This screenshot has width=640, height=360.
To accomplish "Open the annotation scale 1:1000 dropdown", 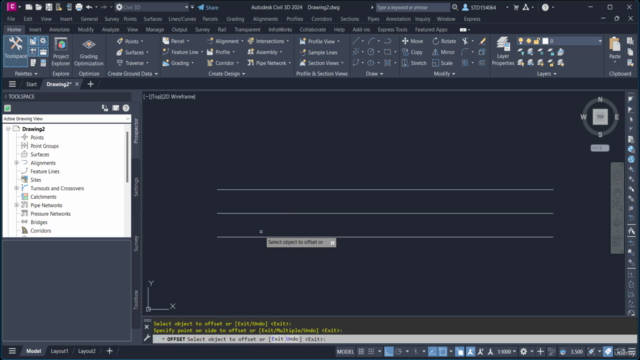I will pos(507,351).
